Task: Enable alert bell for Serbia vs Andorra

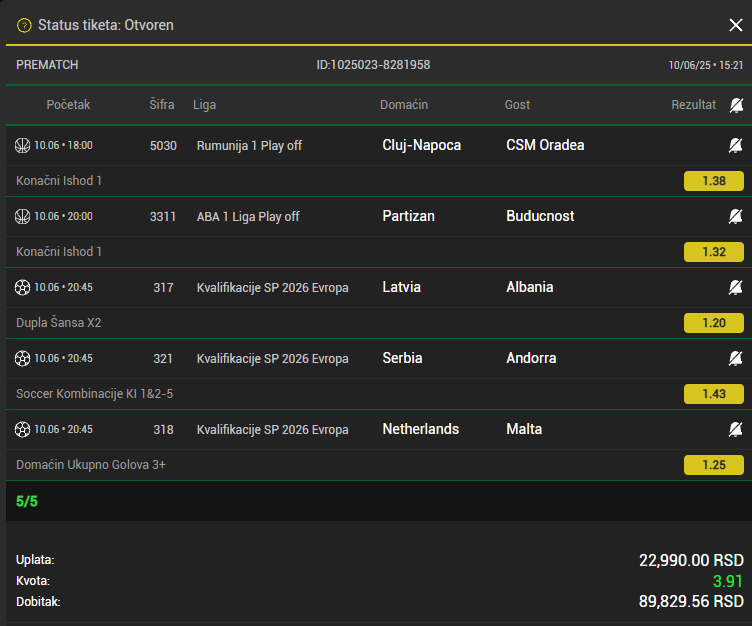Action: click(x=735, y=358)
